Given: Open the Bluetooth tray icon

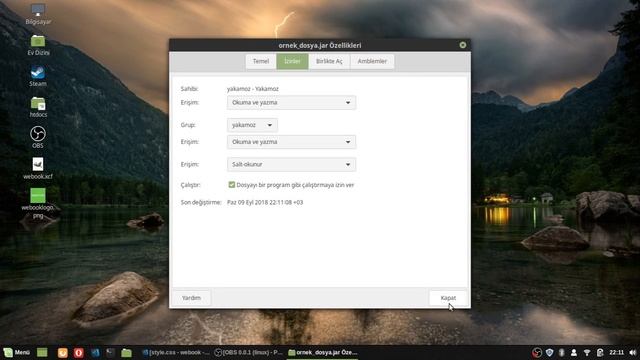Looking at the screenshot, I should [x=562, y=352].
